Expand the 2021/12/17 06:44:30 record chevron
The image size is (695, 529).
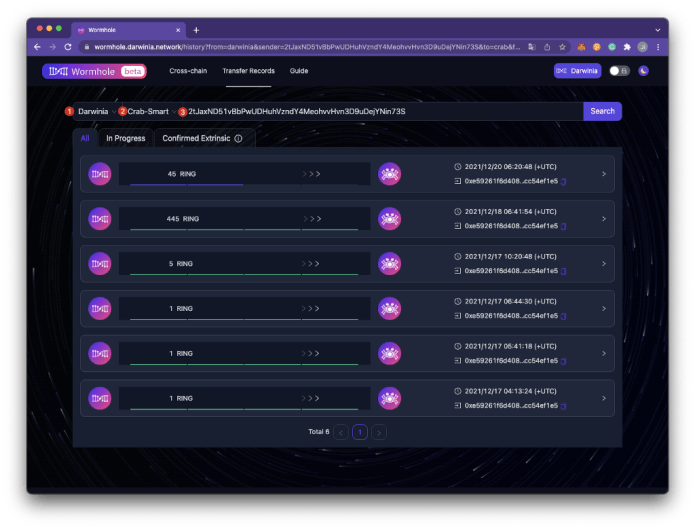[x=604, y=308]
